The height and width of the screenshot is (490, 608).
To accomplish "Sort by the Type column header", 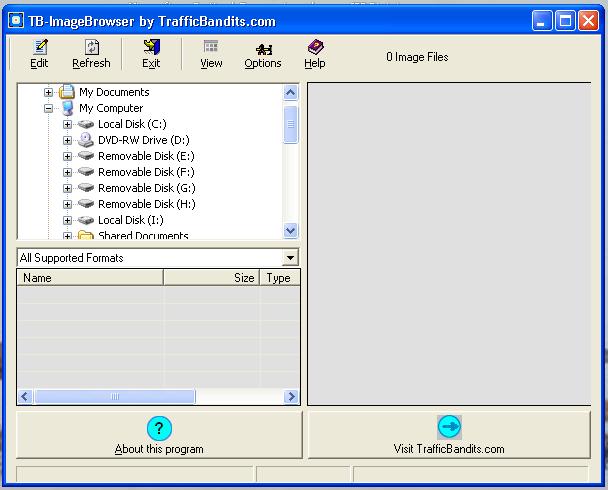I will point(280,278).
